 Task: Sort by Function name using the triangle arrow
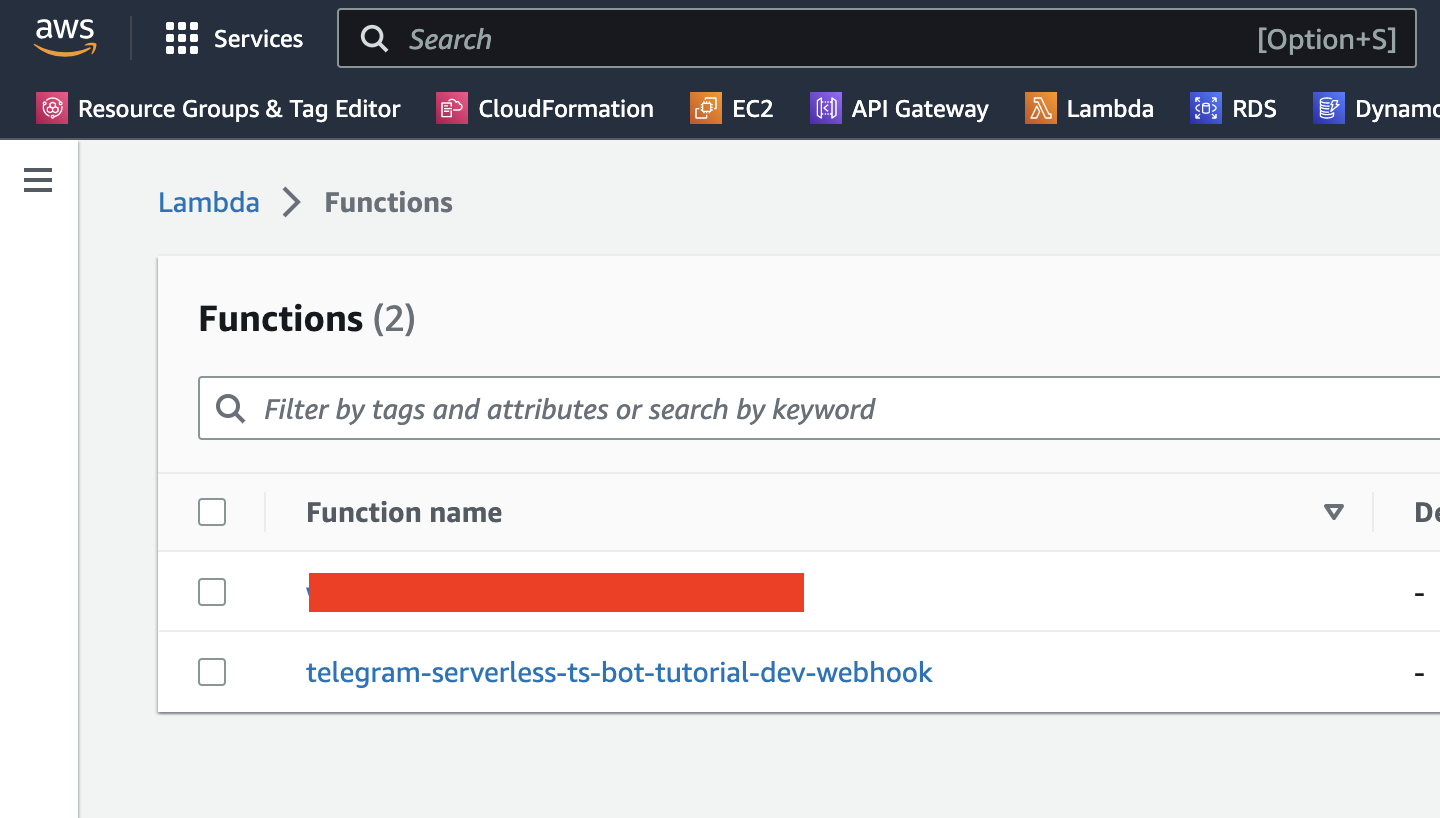[1333, 512]
